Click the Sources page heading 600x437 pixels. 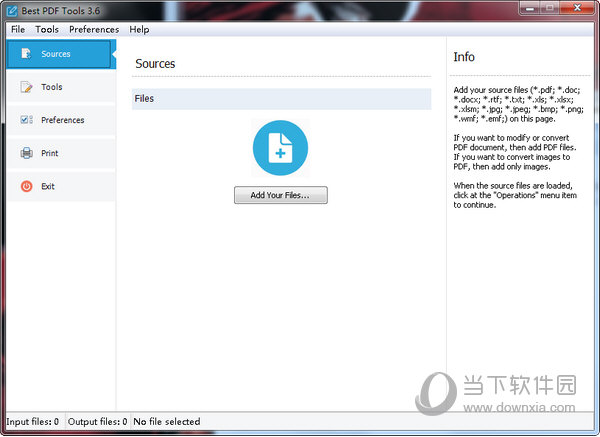[155, 64]
